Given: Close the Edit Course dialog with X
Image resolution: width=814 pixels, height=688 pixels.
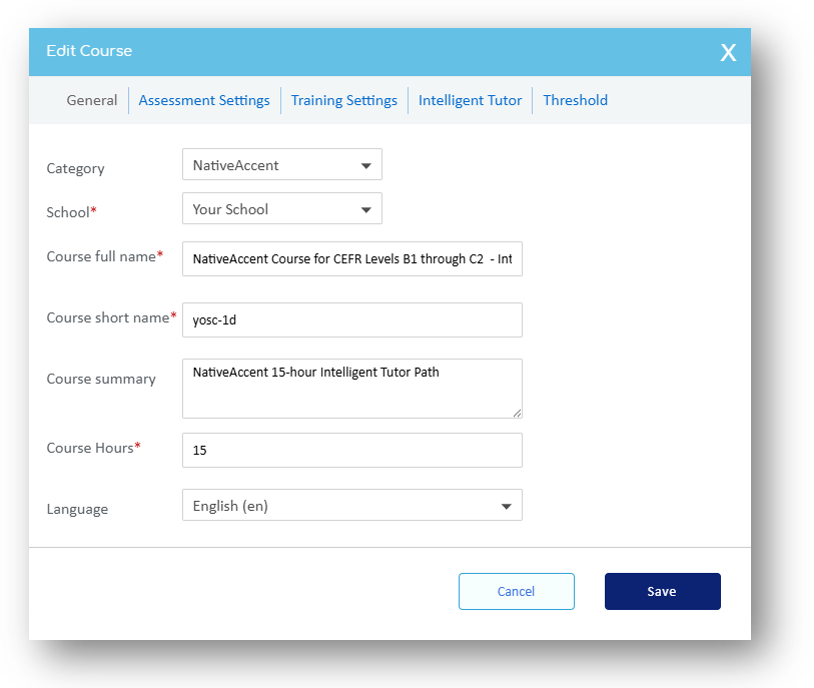Looking at the screenshot, I should coord(728,53).
